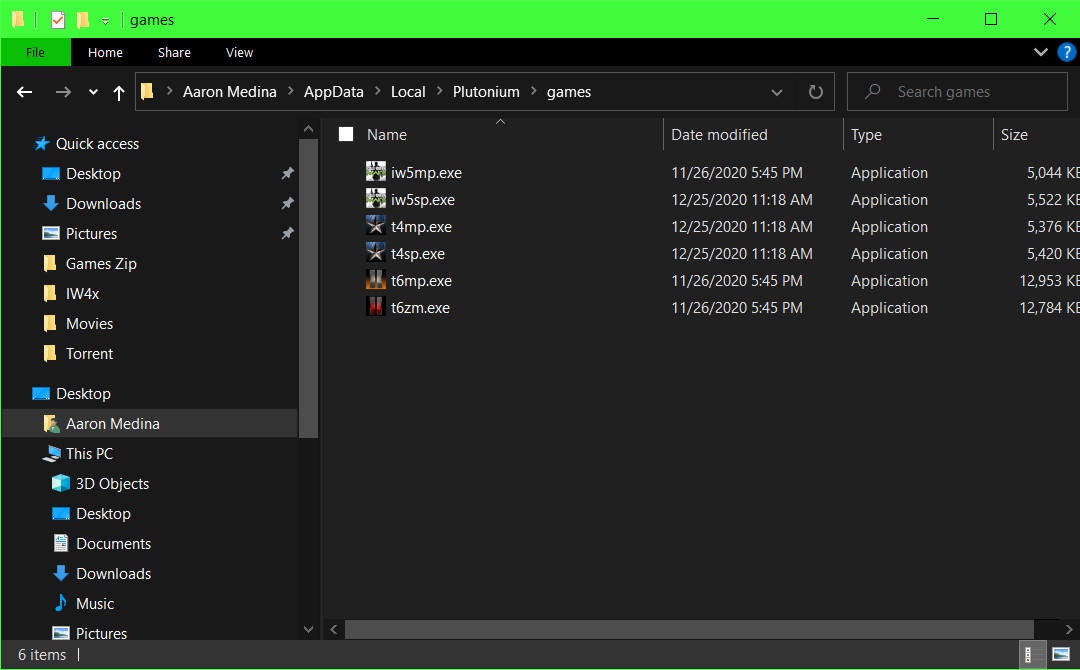Click the chevron before Aaron Medina in path
Screen dimensions: 1080x670
point(169,92)
